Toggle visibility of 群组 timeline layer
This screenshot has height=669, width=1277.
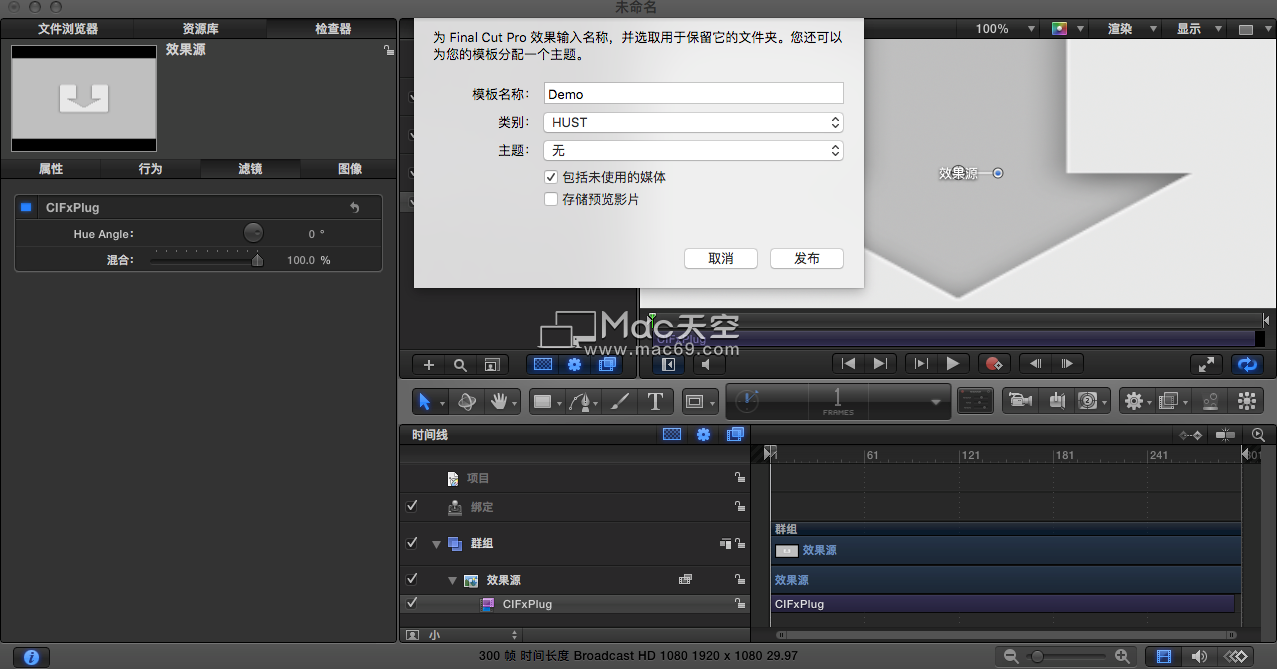[411, 543]
